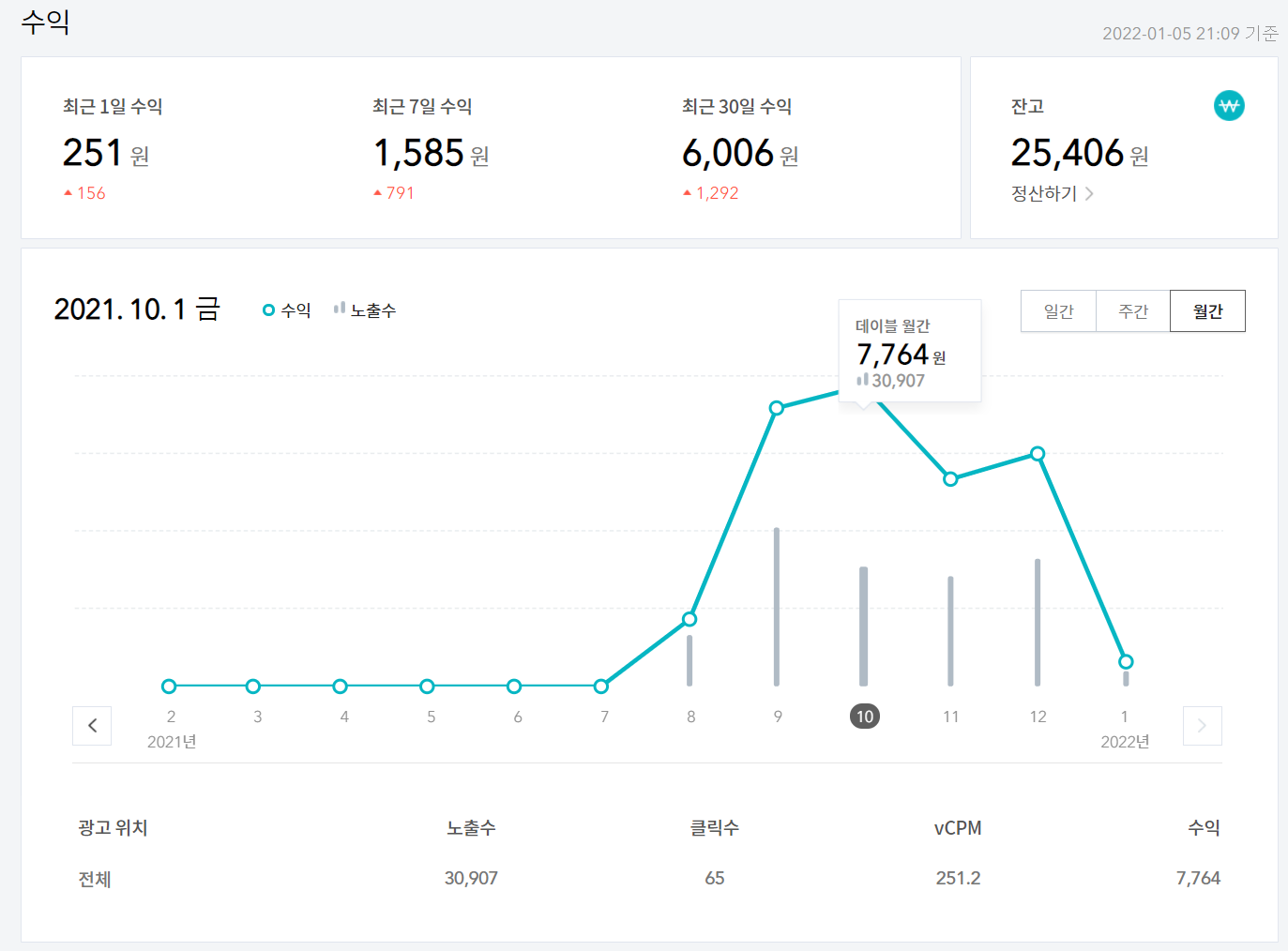
Task: Go to previous chart period arrow
Action: tap(92, 725)
